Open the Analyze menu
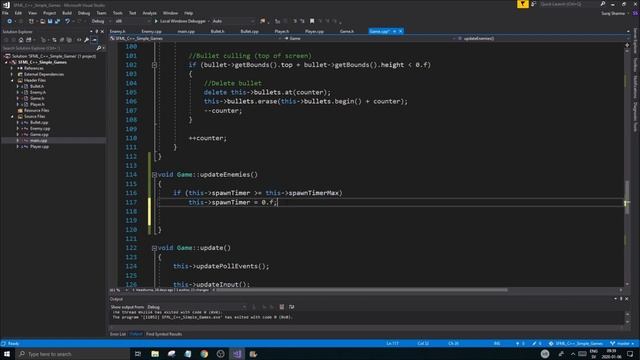This screenshot has height=360, width=640. [x=149, y=13]
